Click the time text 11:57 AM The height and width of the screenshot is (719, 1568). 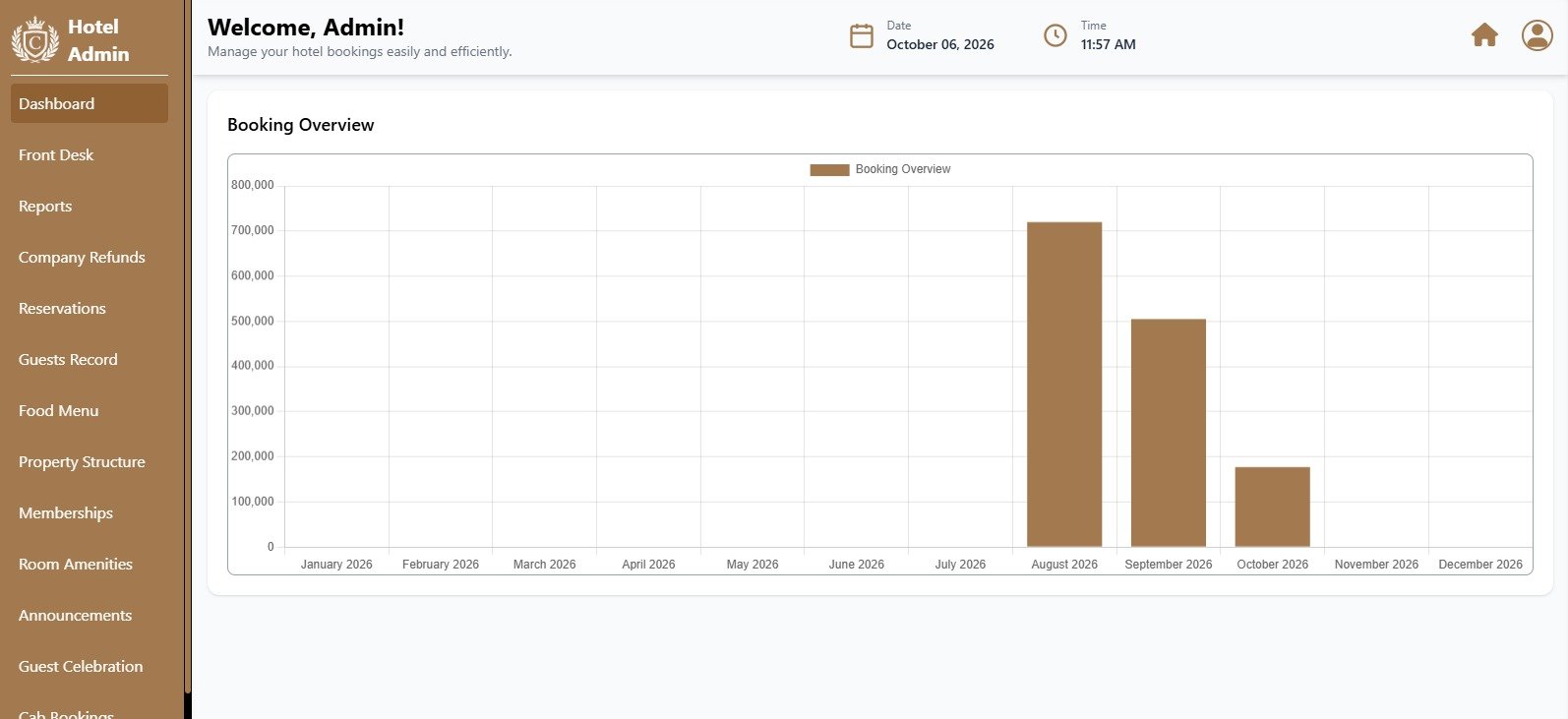tap(1109, 44)
